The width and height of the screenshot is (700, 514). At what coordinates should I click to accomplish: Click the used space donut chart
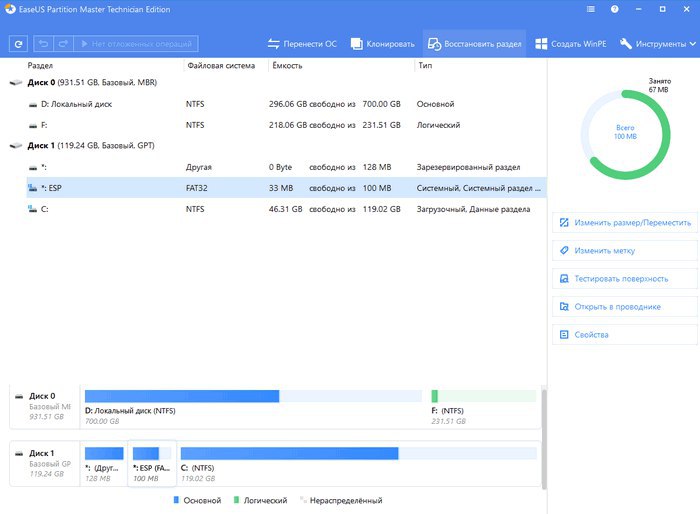pos(625,134)
